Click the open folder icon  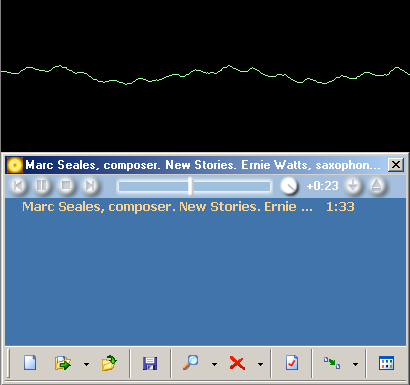109,363
